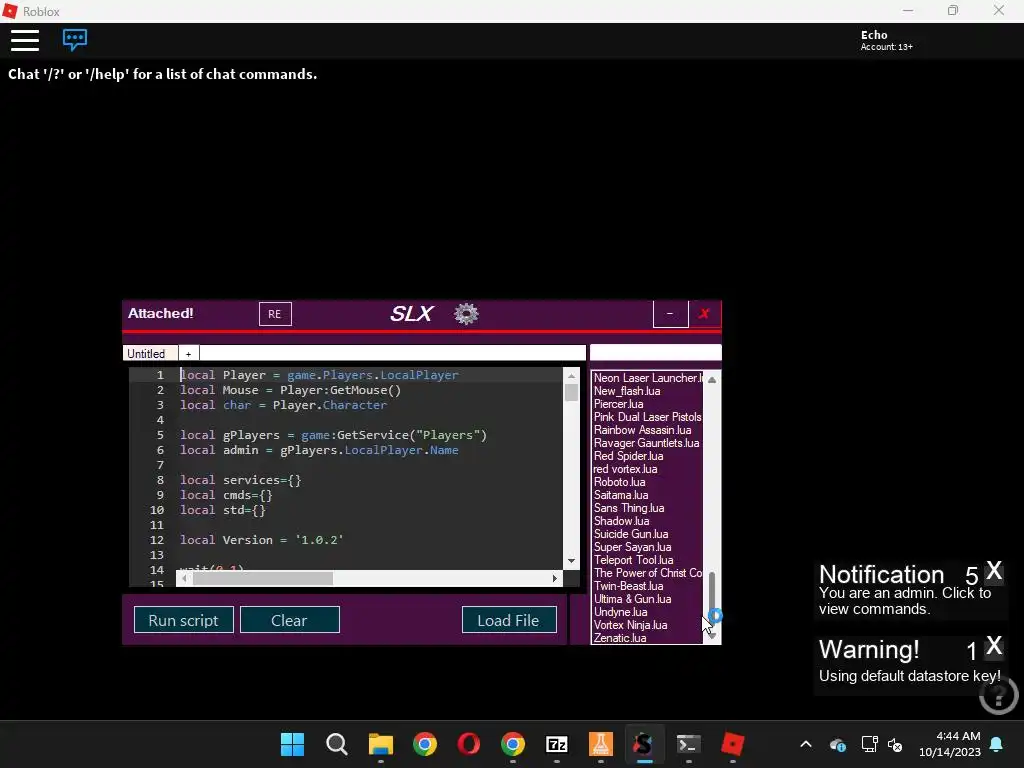Screen dimensions: 1024x768
Task: Click the Load File button
Action: (509, 620)
